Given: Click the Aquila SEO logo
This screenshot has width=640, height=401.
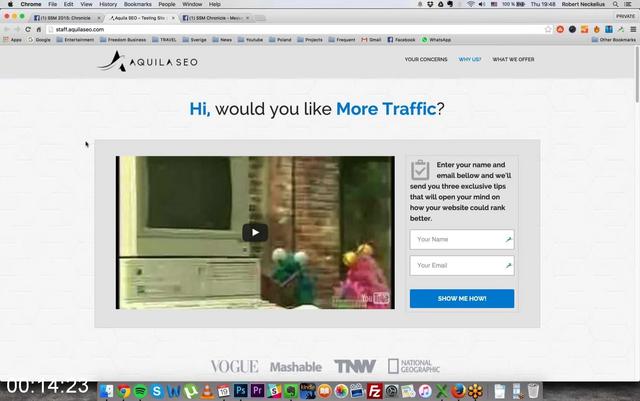Looking at the screenshot, I should [148, 61].
